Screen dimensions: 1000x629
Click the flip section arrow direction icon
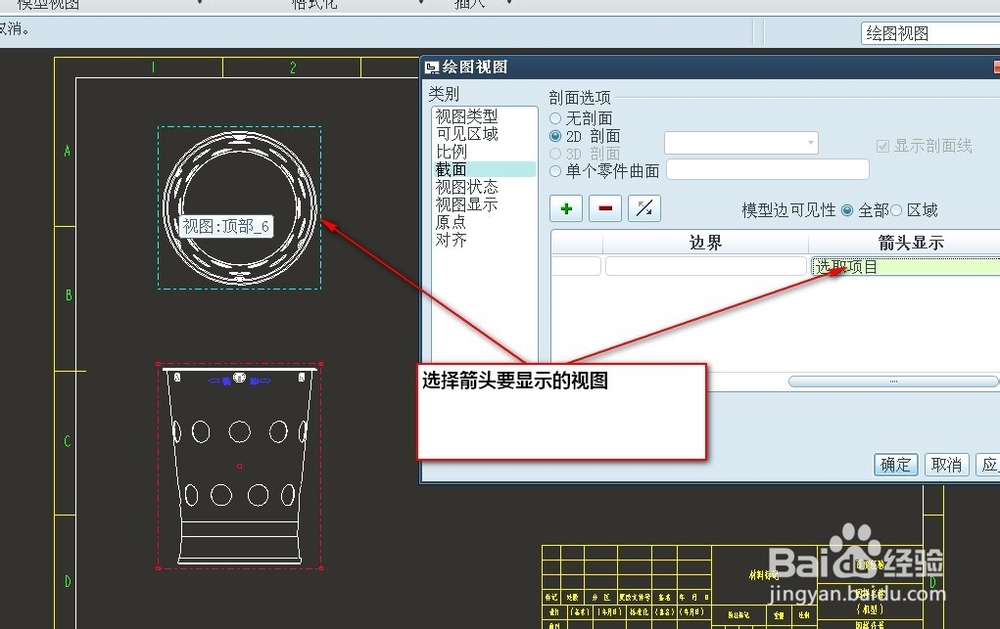pos(644,208)
